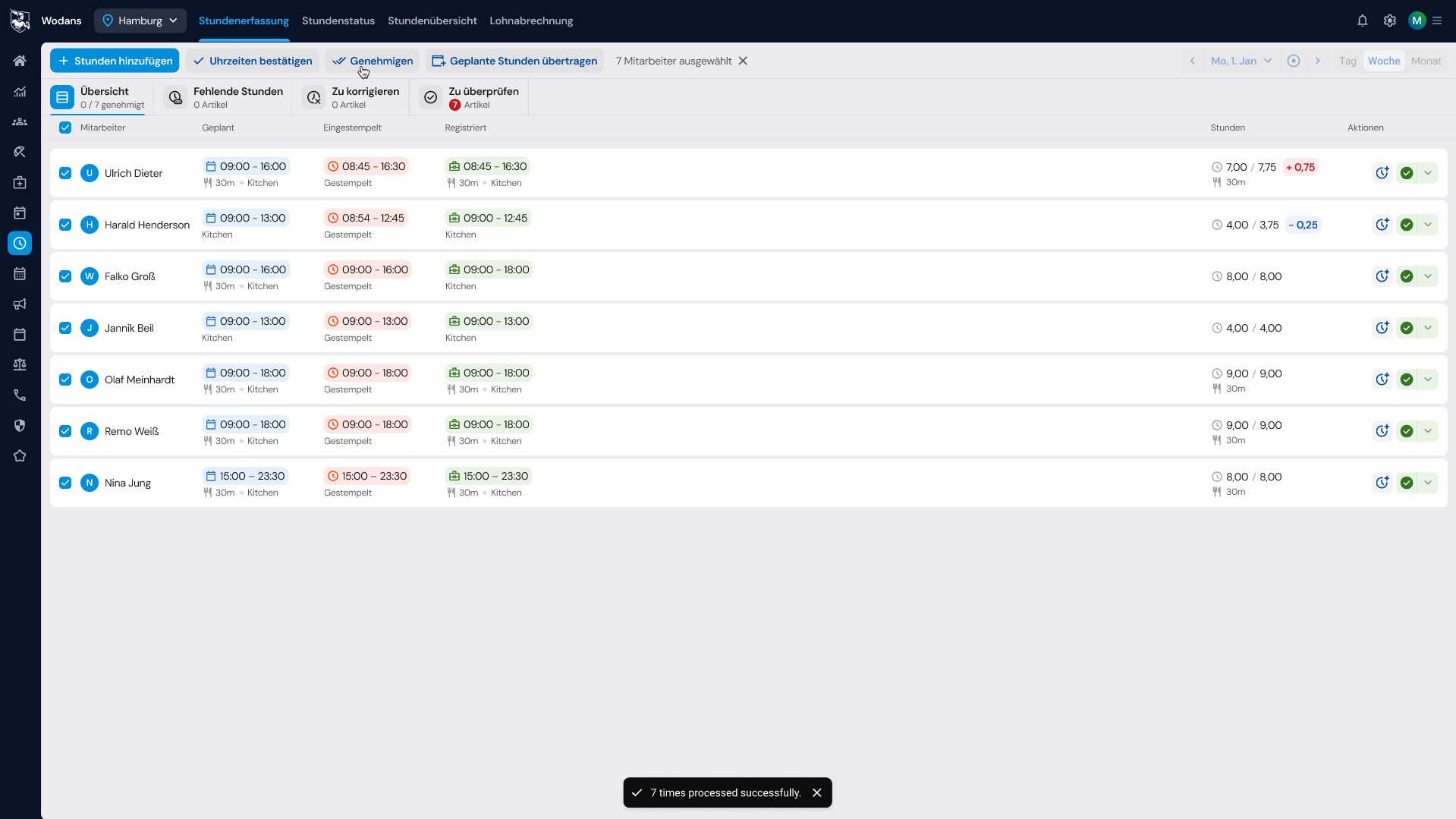Open the Lohnabrechnung tab
This screenshot has height=819, width=1456.
[531, 20]
